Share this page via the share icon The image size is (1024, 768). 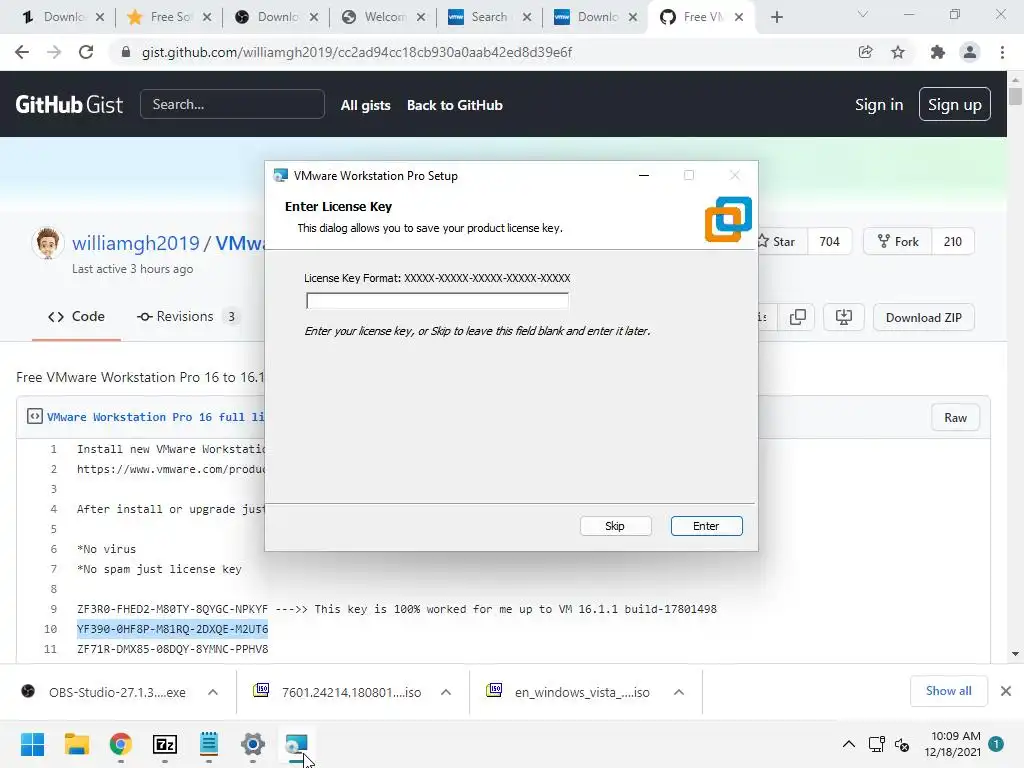(865, 52)
